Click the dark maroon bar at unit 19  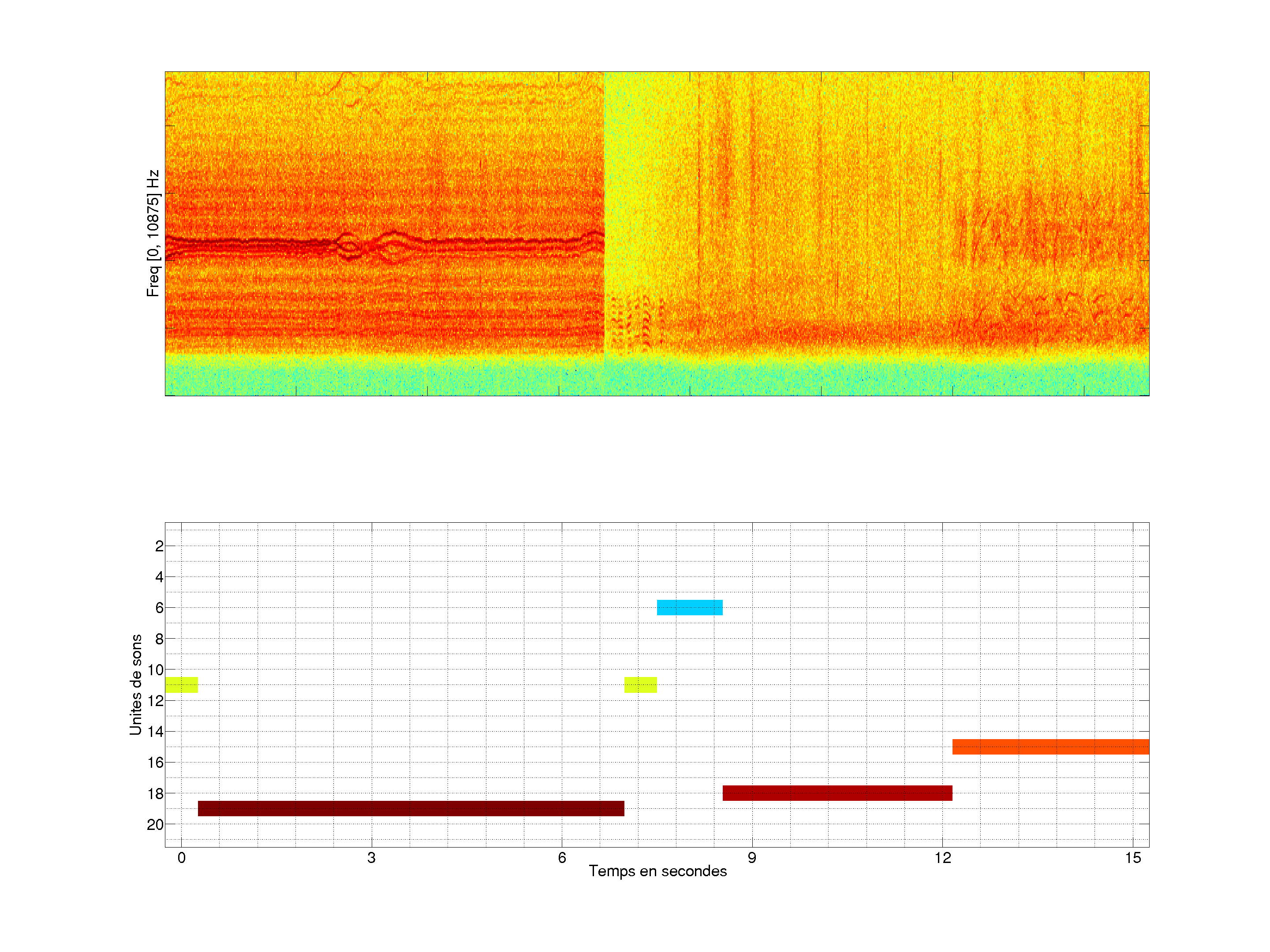click(411, 808)
